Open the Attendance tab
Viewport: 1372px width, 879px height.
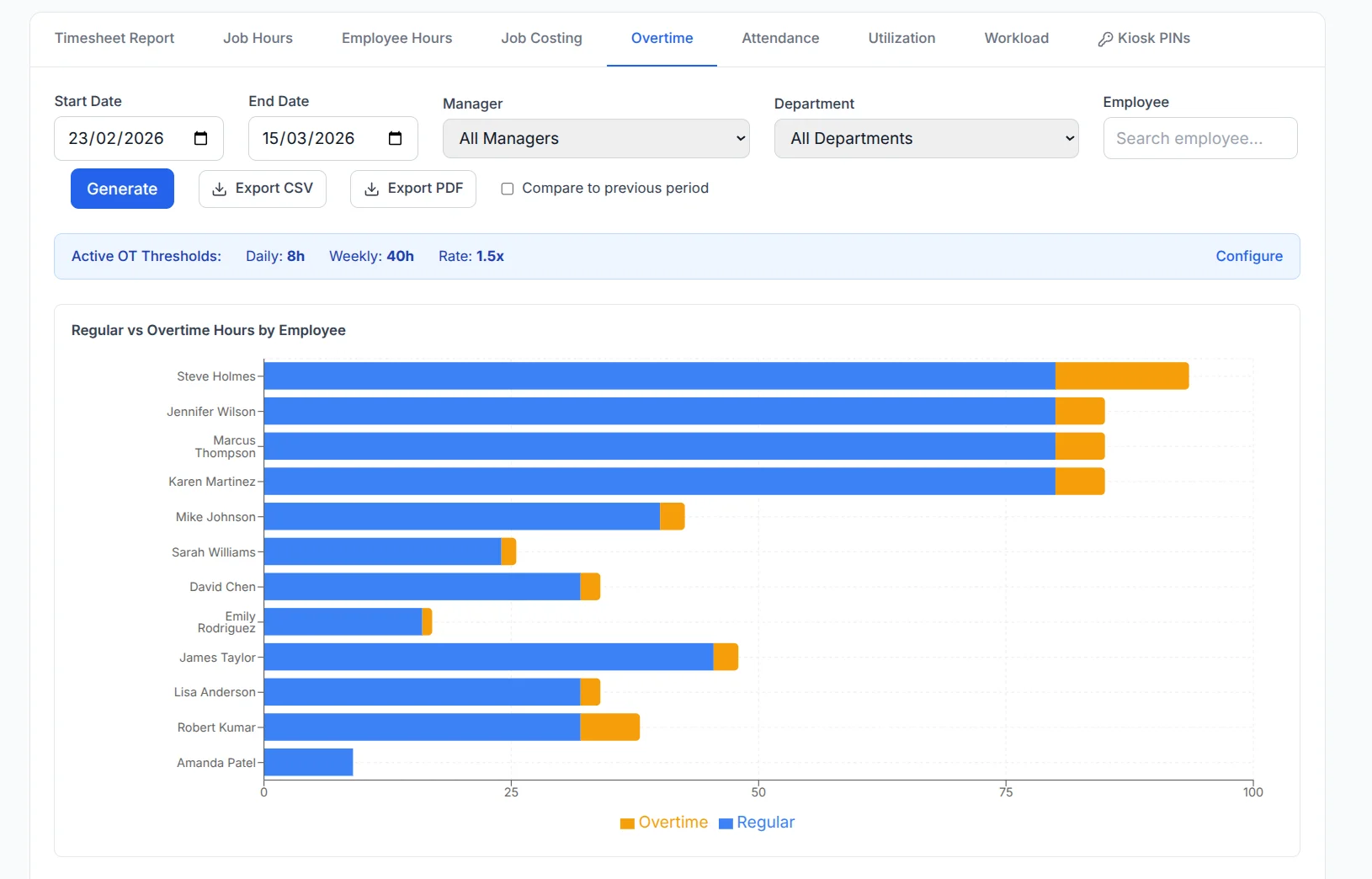[x=780, y=38]
